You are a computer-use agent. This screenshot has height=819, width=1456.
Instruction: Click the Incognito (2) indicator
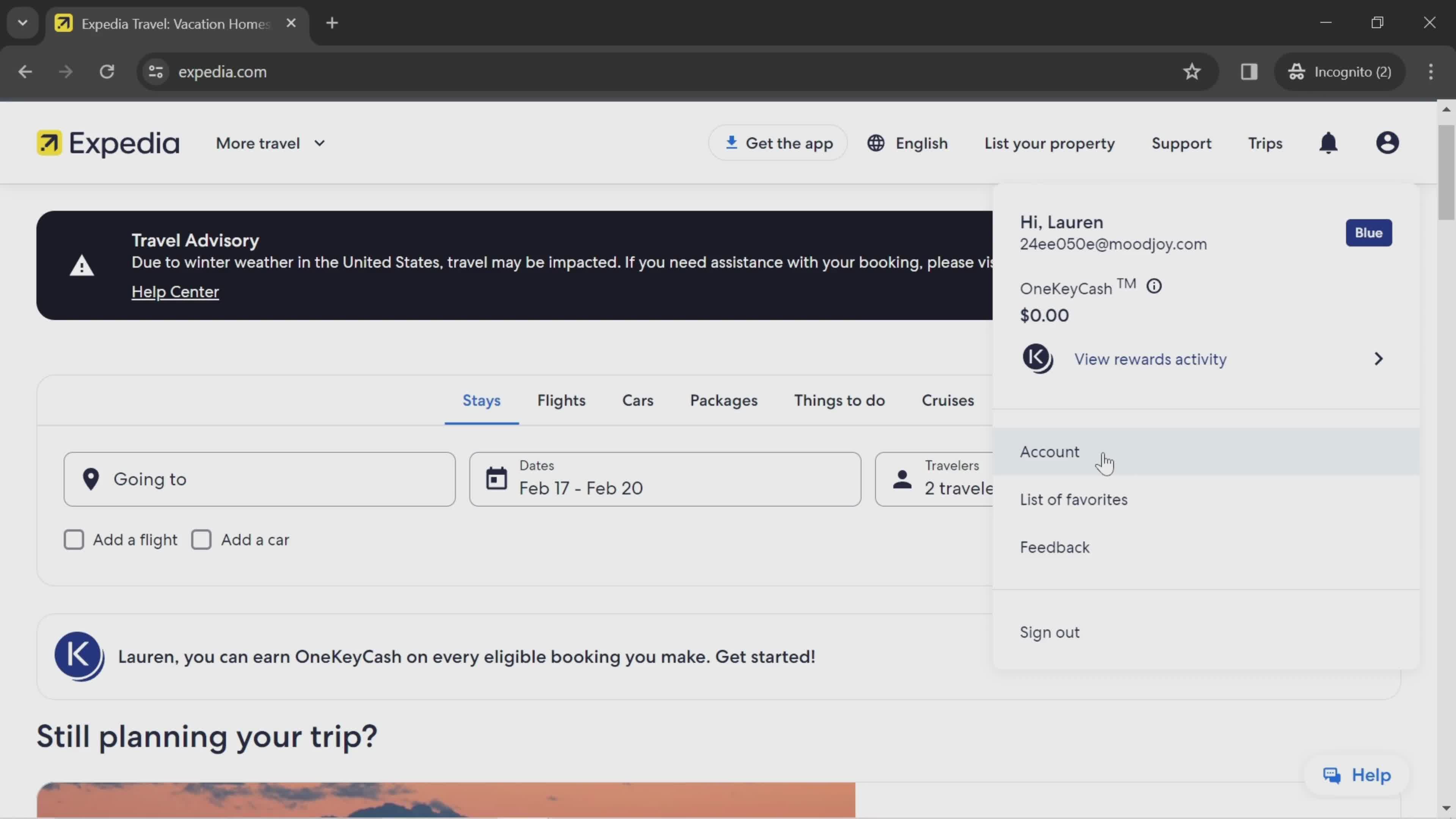[1339, 72]
